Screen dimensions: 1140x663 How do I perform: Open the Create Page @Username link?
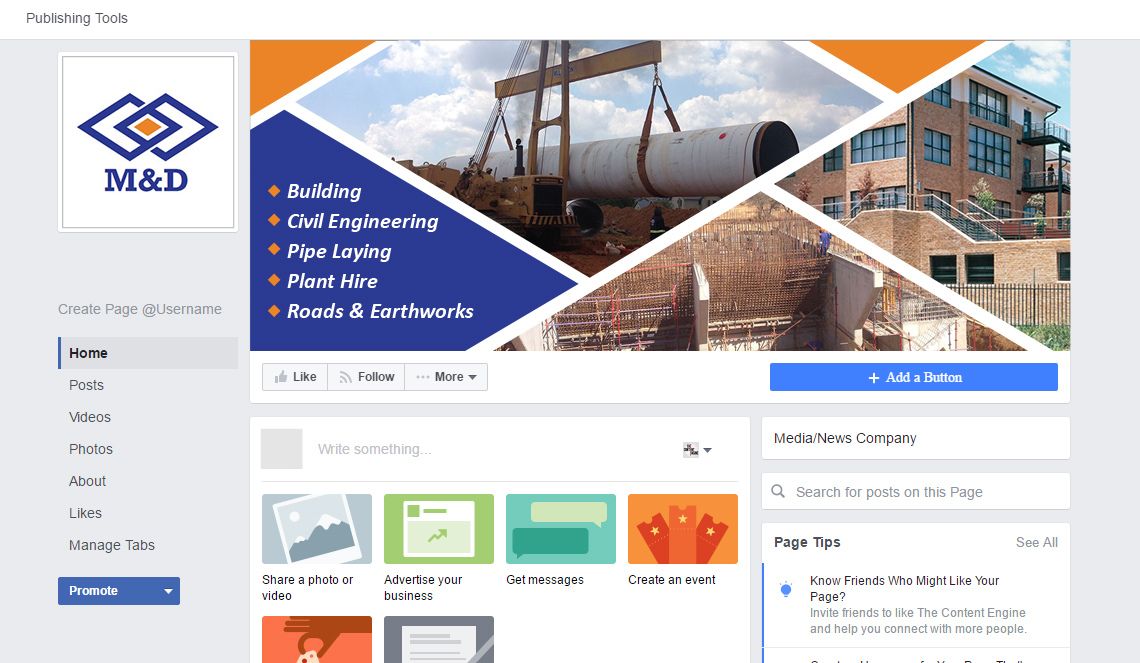pos(140,310)
